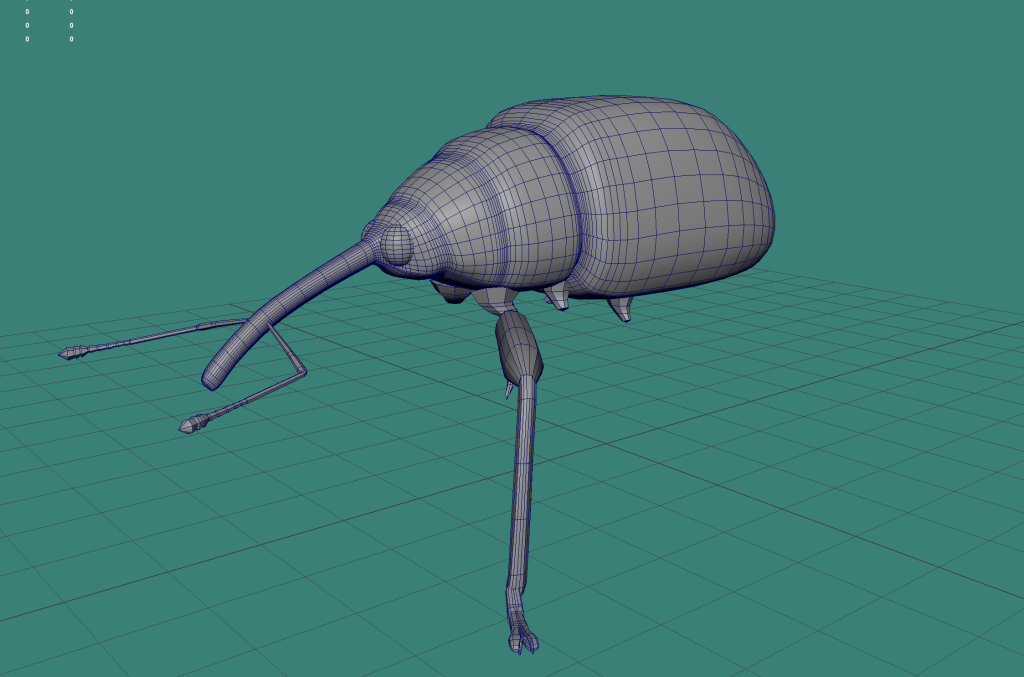
Task: Click the round eye on the weevil's head
Action: click(395, 244)
